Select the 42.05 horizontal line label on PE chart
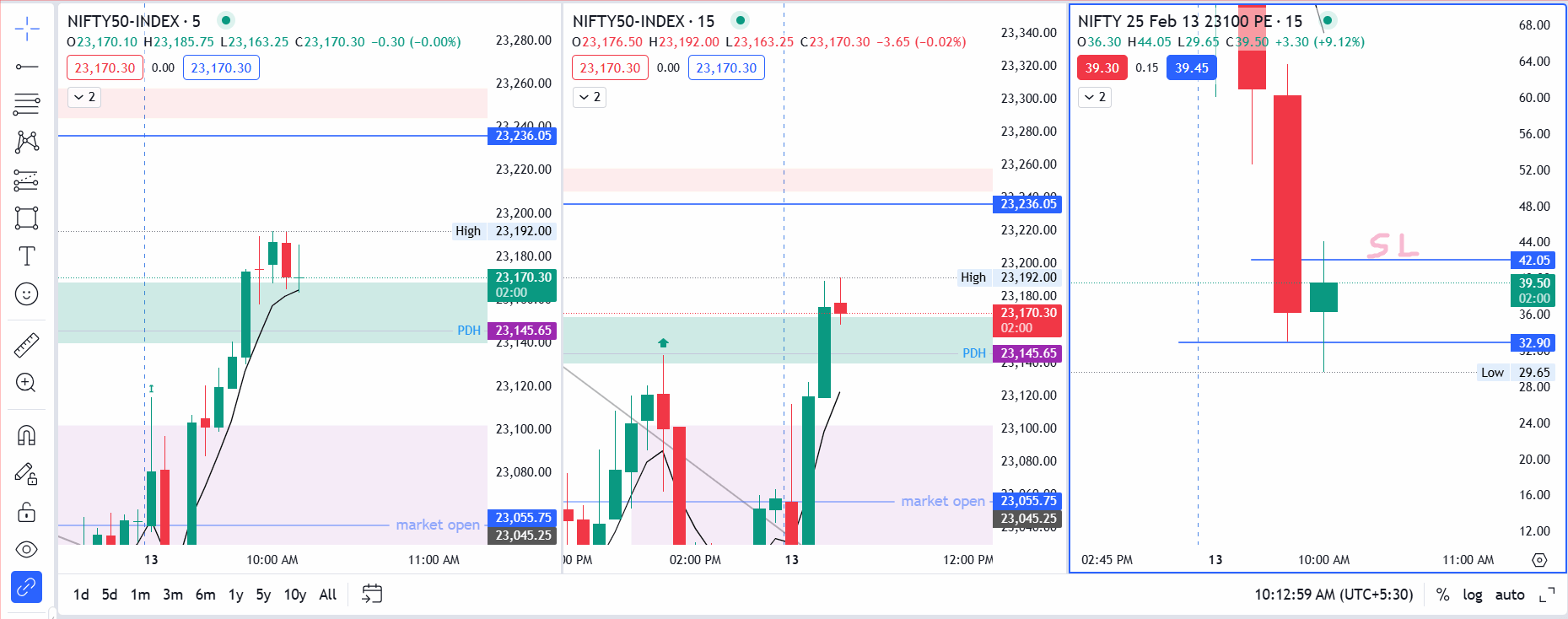The height and width of the screenshot is (619, 1568). pos(1534,261)
